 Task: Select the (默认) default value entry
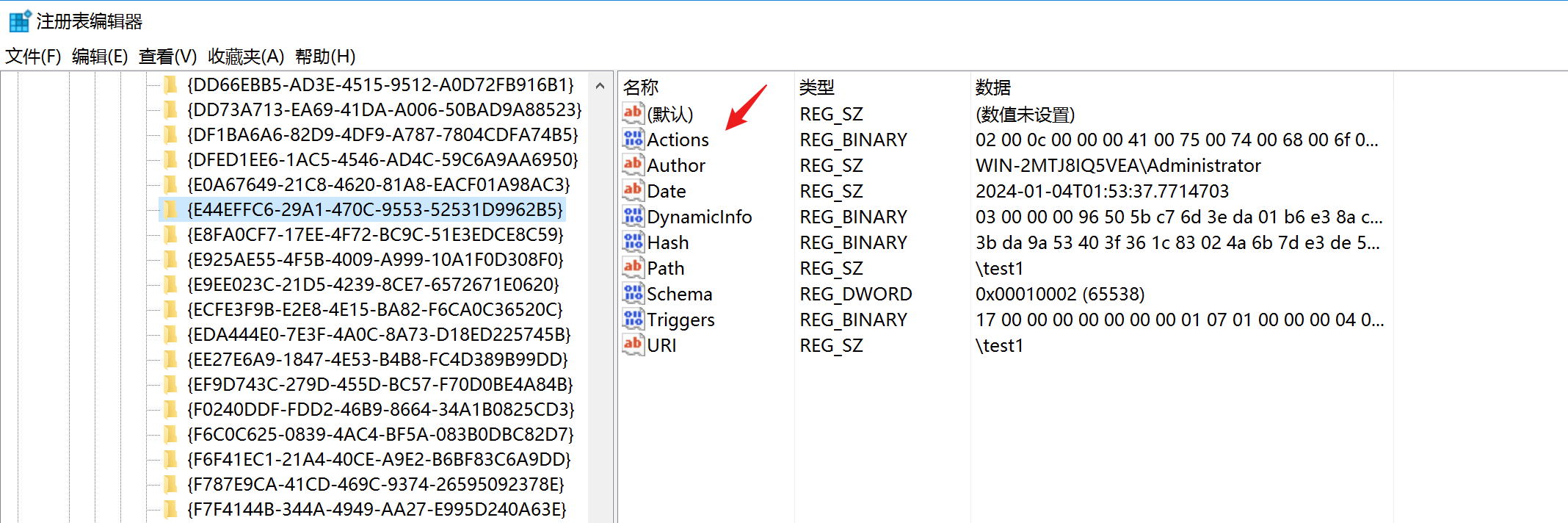(x=670, y=114)
